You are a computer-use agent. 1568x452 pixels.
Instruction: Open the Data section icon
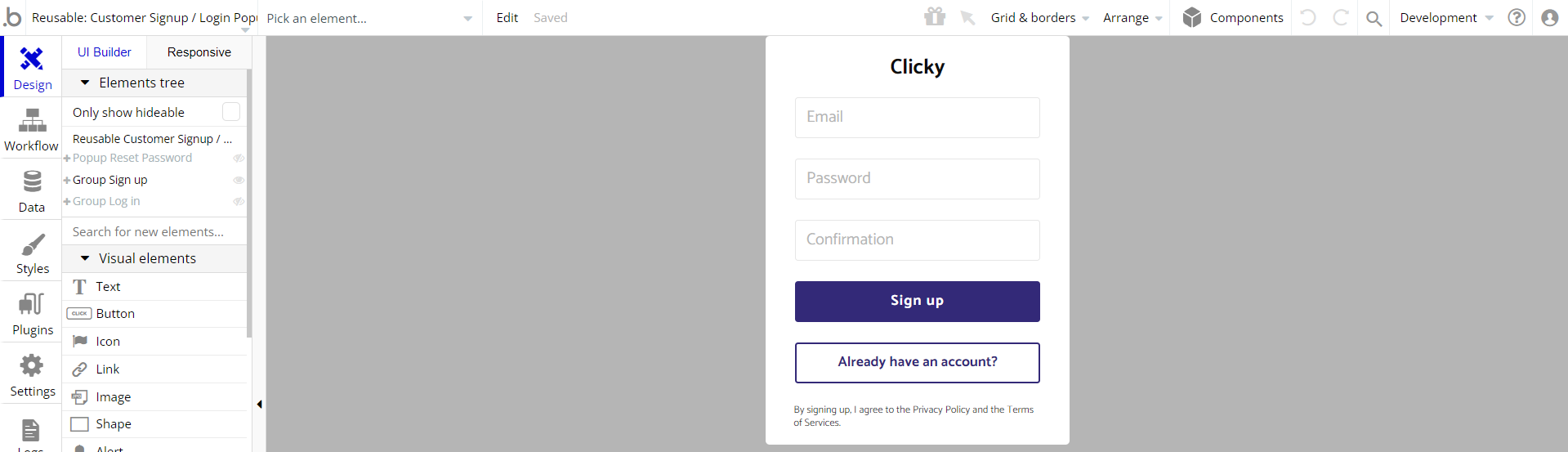pos(32,181)
